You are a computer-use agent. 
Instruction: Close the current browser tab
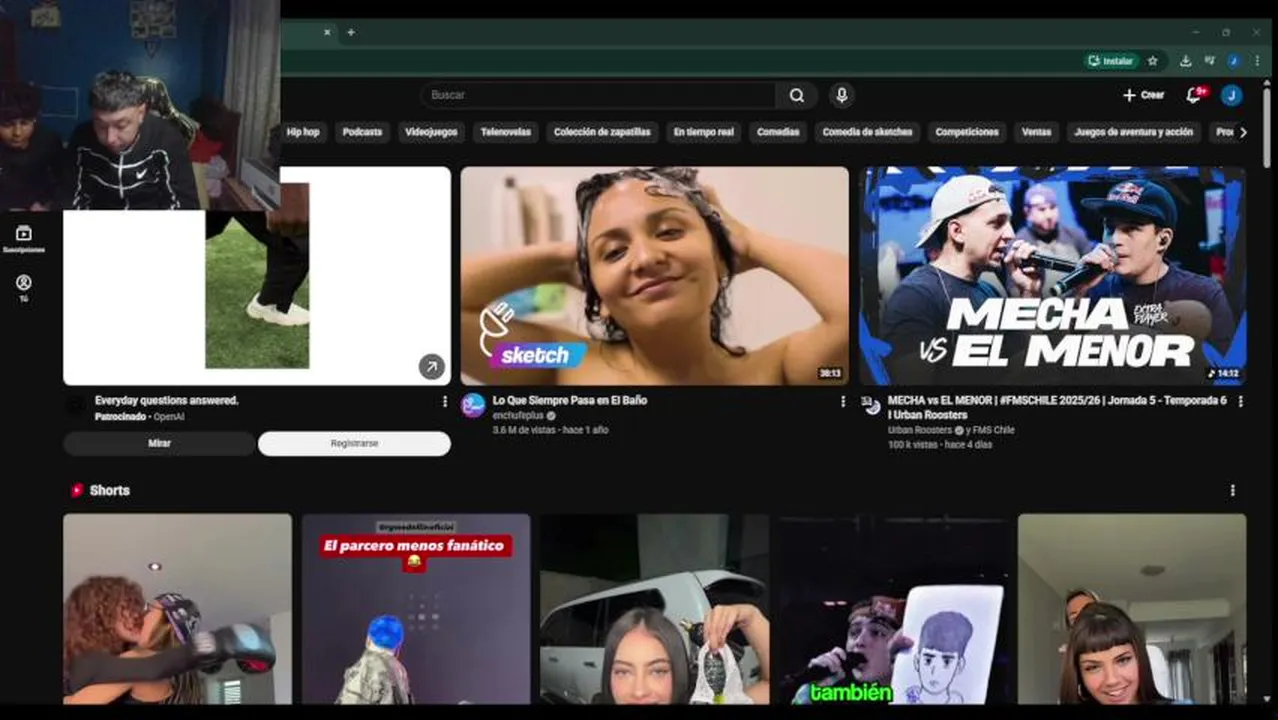326,32
